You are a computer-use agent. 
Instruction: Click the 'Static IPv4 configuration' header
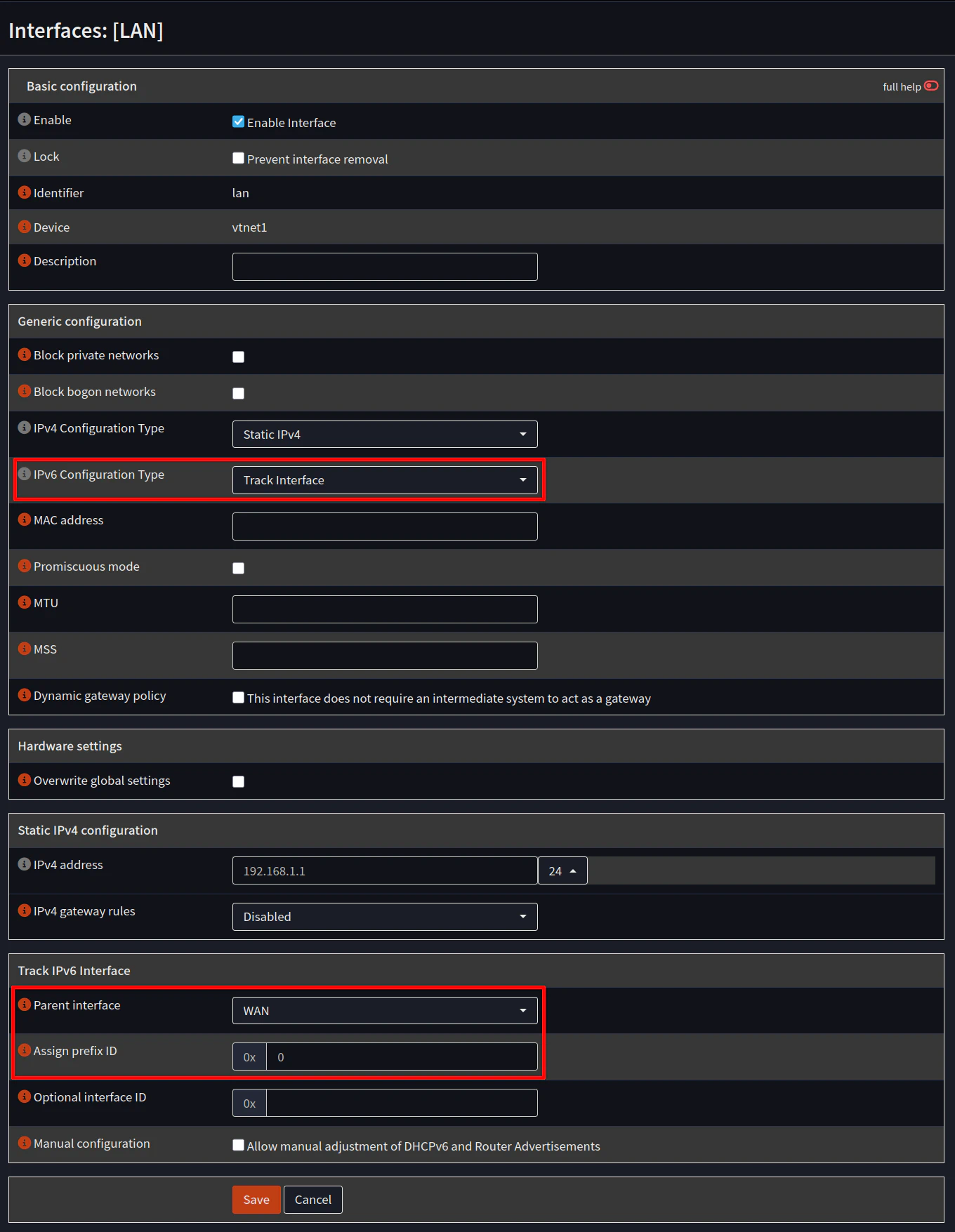88,830
